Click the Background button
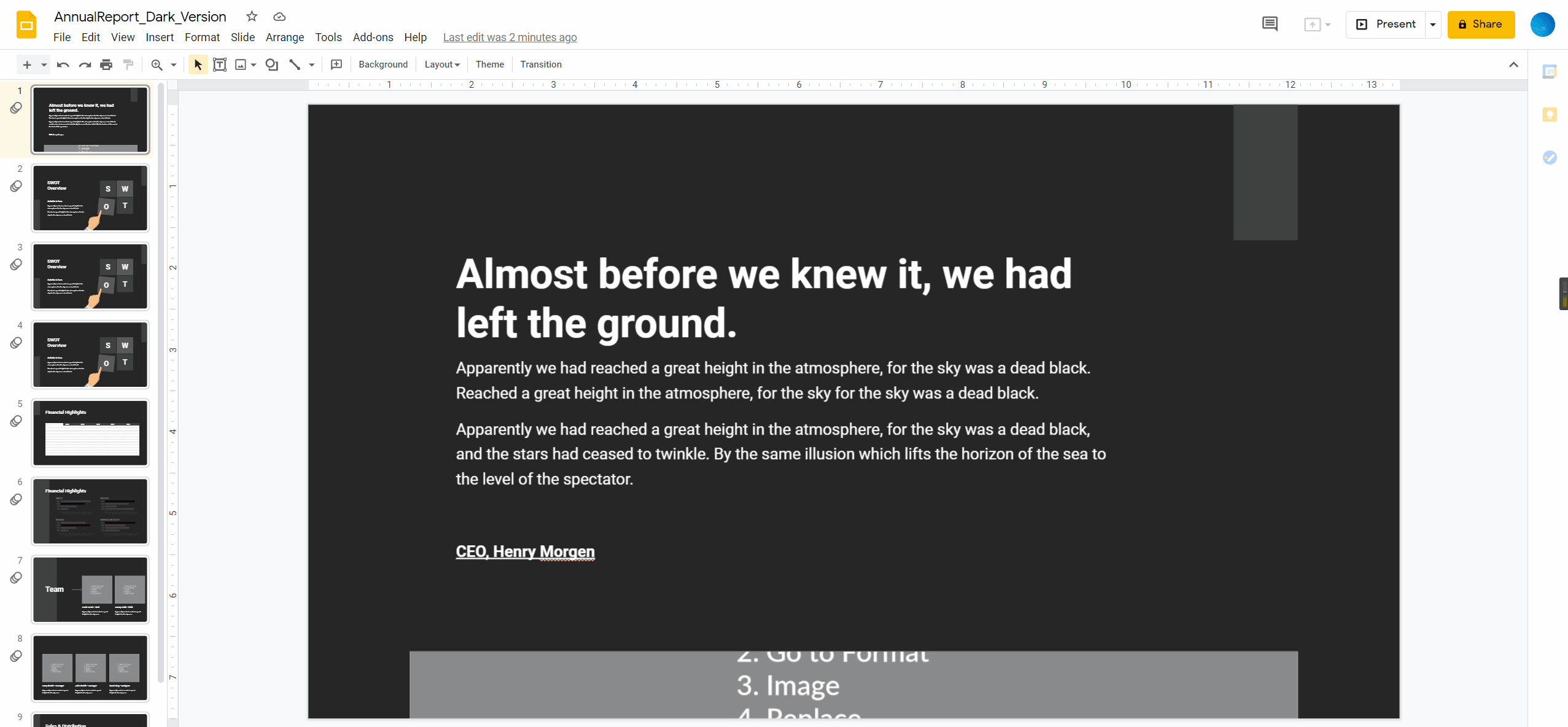Viewport: 1568px width, 727px height. [383, 64]
